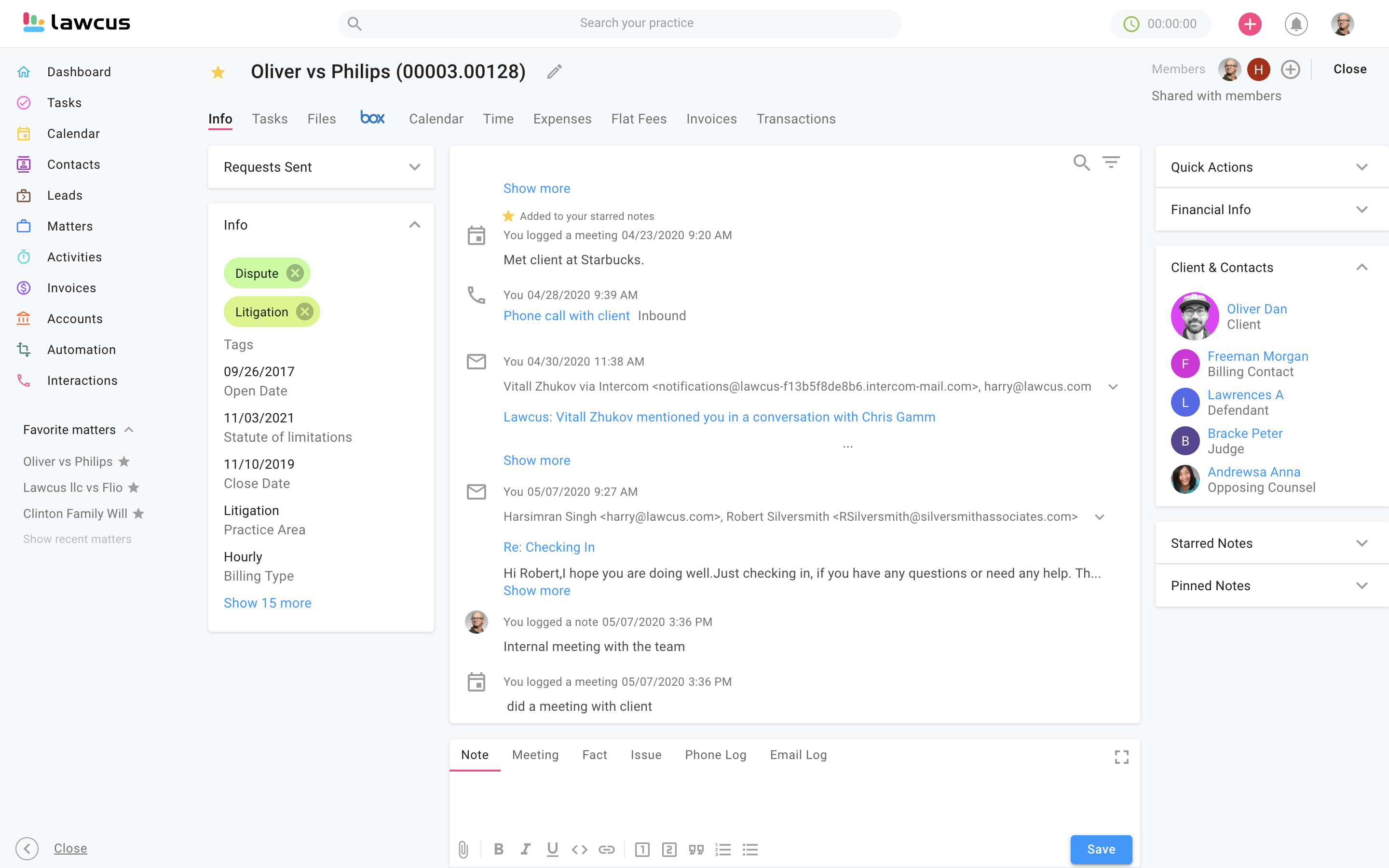Open the filter icon in activity feed

(x=1111, y=163)
